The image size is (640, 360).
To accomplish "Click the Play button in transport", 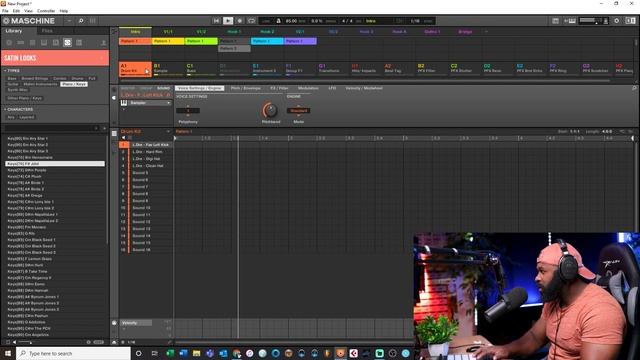I will [228, 21].
